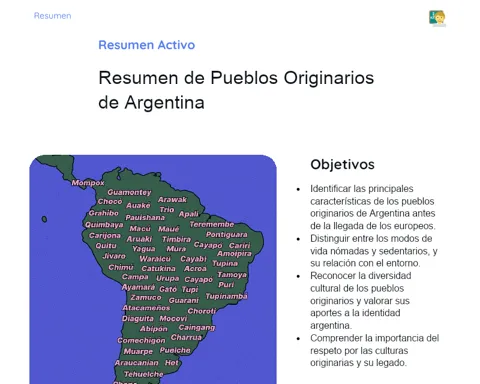
Task: Select the Comechigón label on the map
Action: (x=141, y=340)
